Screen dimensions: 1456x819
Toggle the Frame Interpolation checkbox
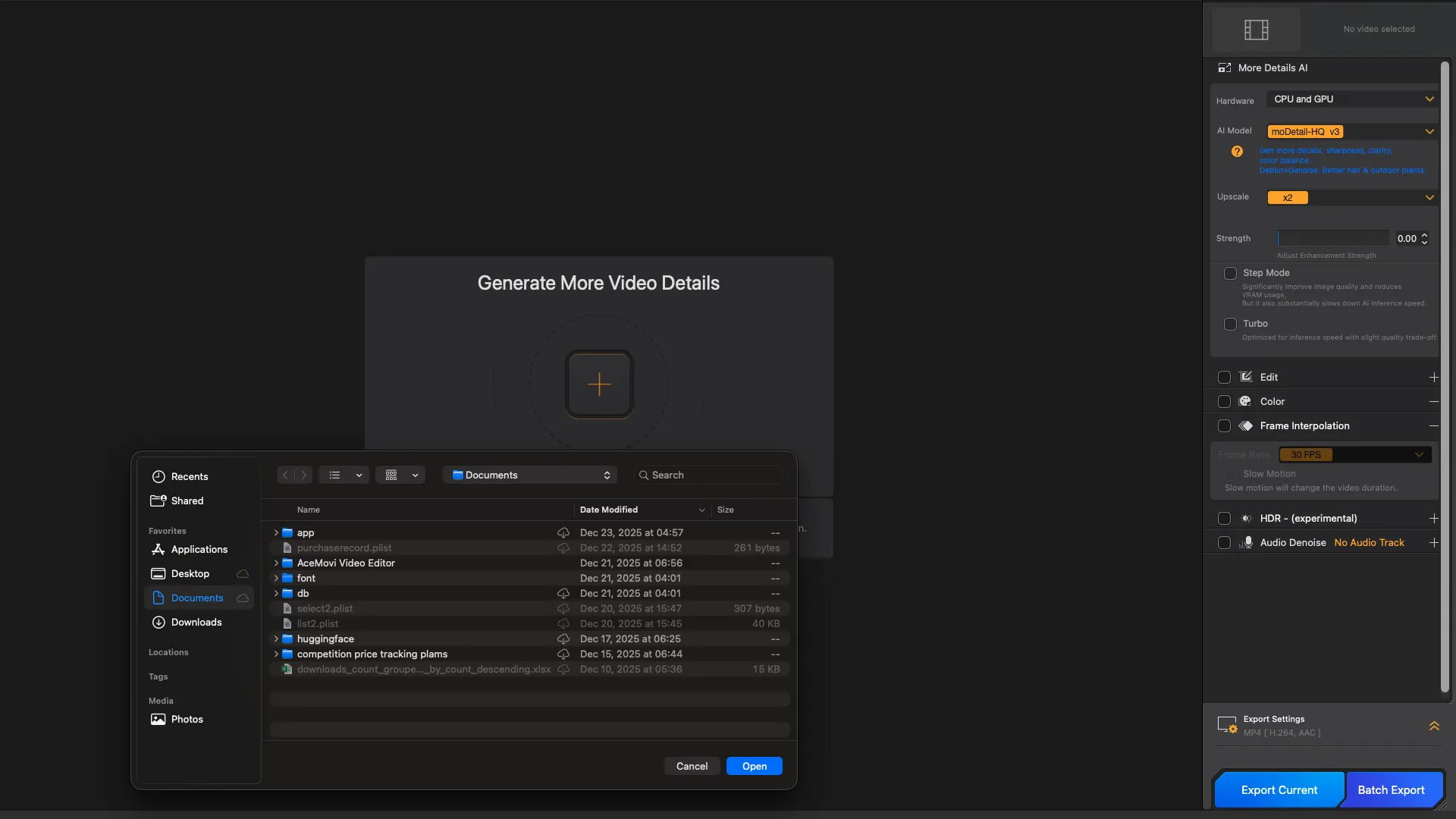[x=1224, y=426]
